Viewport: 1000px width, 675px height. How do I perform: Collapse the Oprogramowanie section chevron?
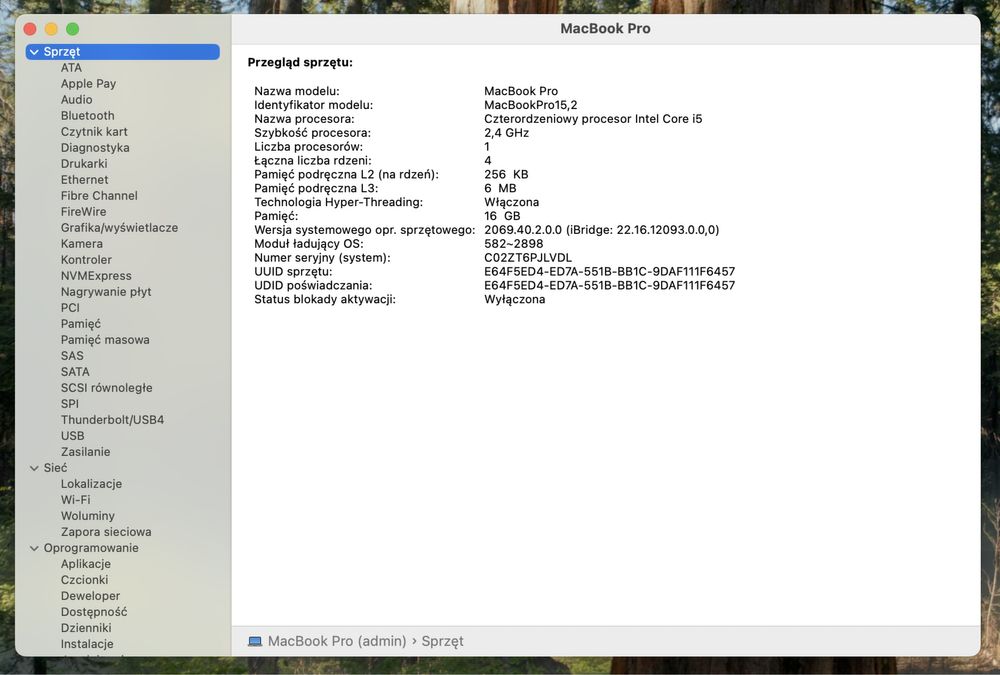(34, 548)
